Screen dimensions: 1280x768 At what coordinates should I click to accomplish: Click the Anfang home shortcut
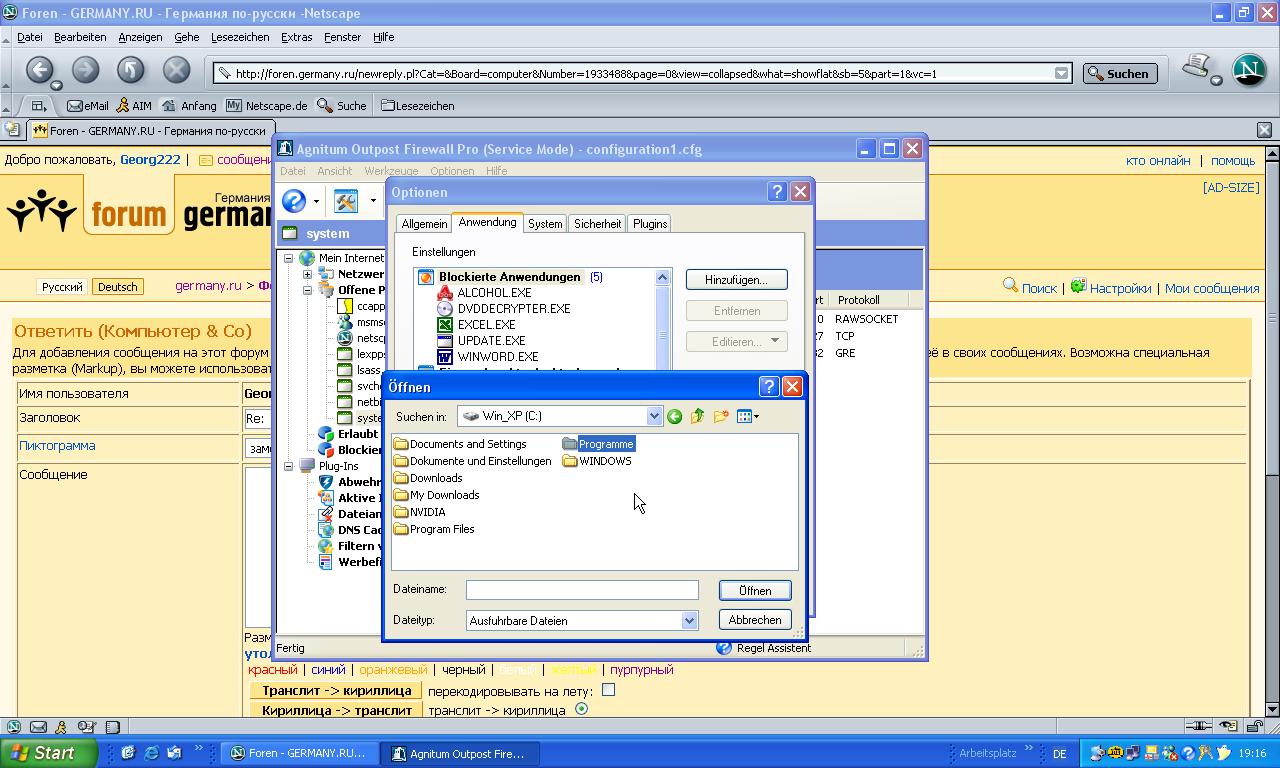pyautogui.click(x=189, y=105)
